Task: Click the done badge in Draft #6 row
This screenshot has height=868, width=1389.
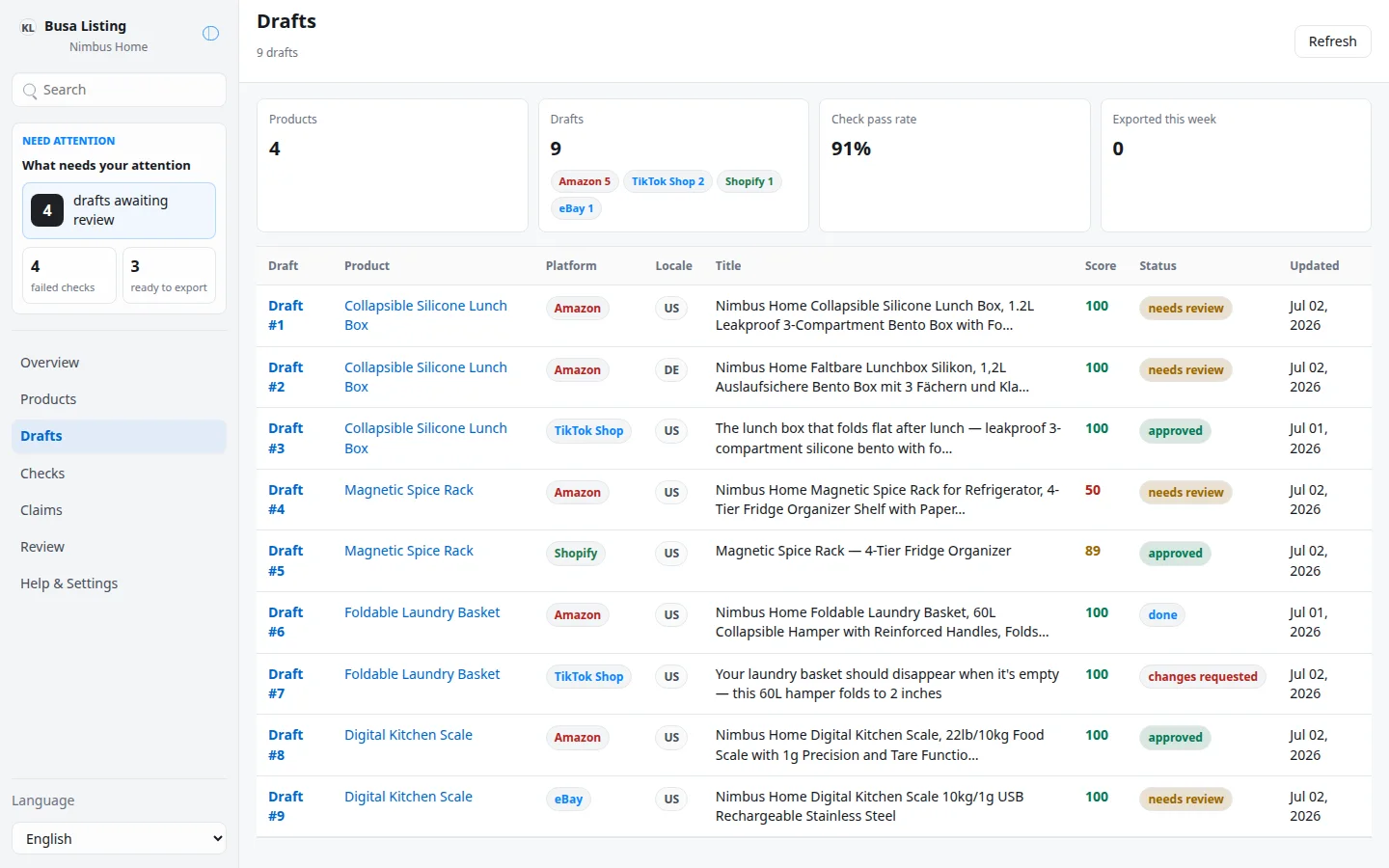Action: point(1162,615)
